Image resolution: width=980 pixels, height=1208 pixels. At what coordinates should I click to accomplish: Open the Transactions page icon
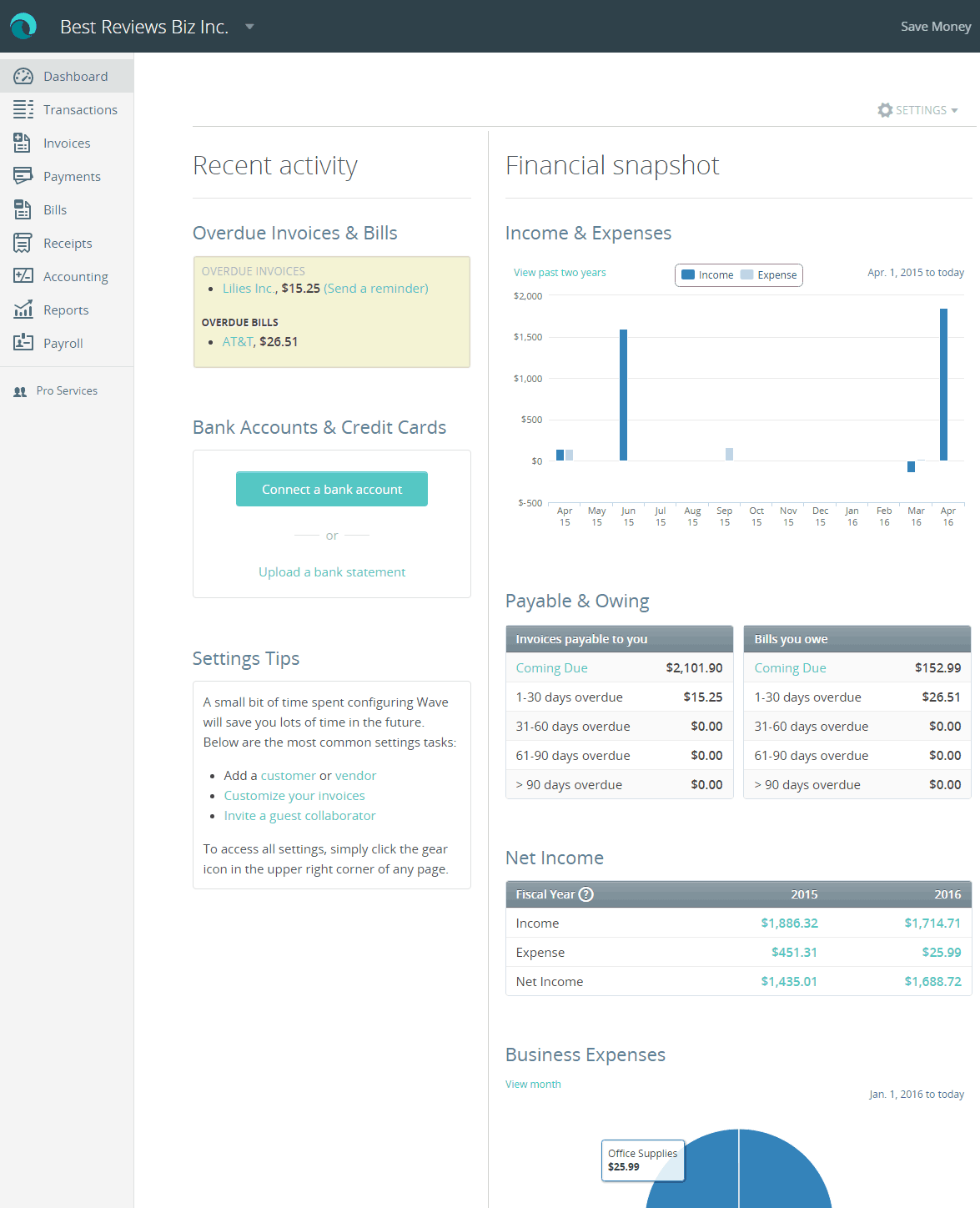[x=22, y=109]
